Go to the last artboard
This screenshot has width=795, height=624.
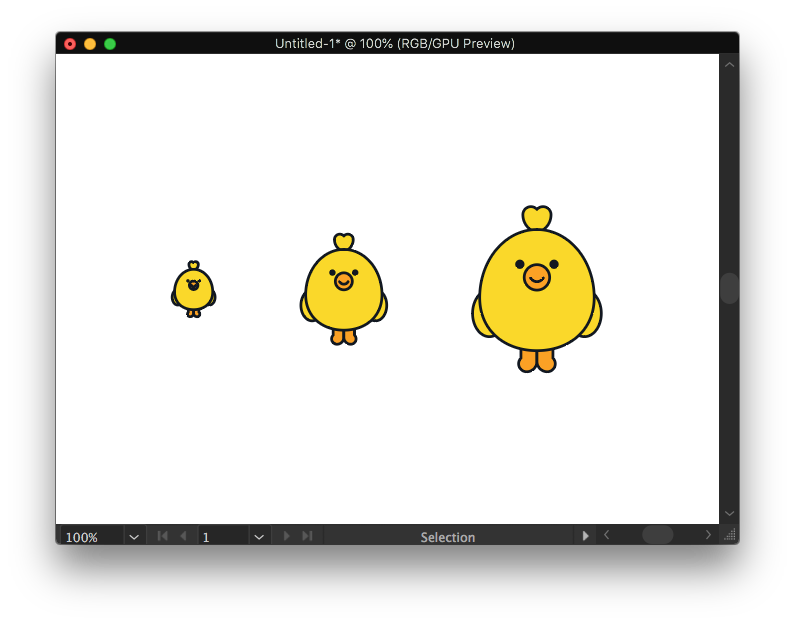pos(307,536)
